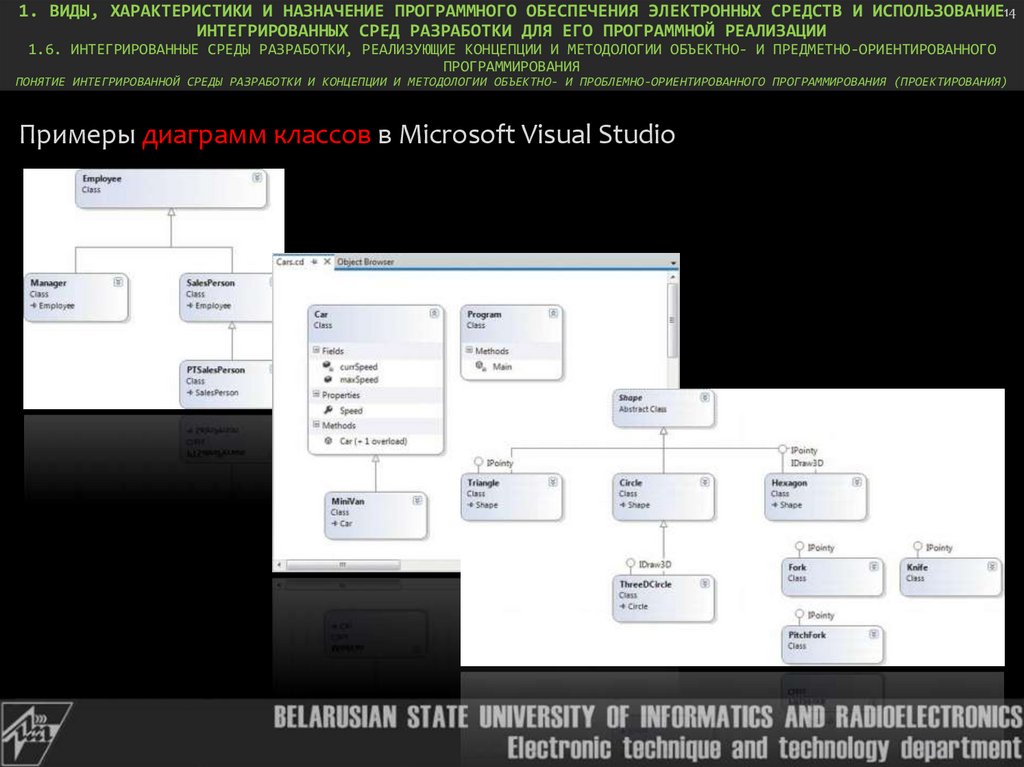Click the IDraw3D label above Hexagon
1024x767 pixels.
tap(807, 463)
